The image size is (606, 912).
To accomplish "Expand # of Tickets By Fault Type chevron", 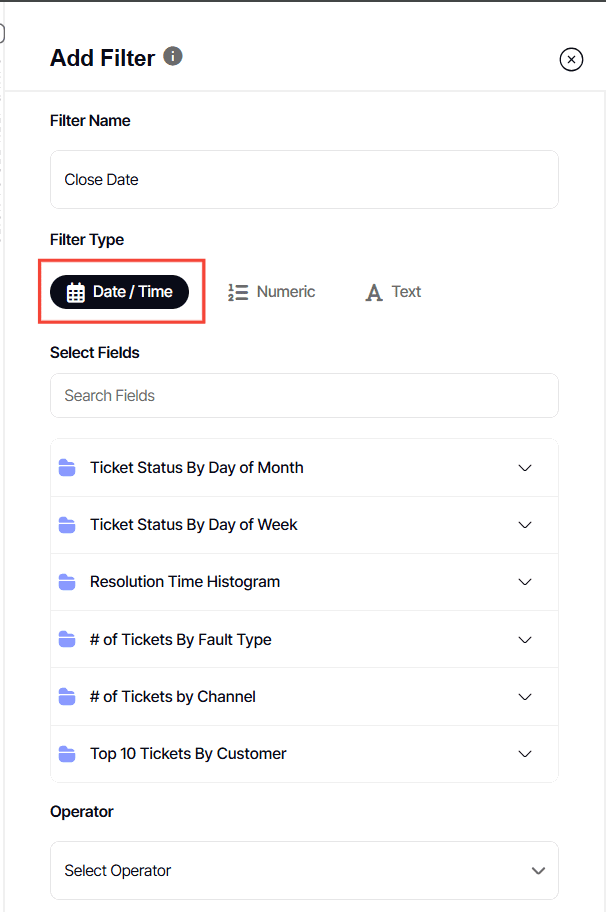I will 525,640.
